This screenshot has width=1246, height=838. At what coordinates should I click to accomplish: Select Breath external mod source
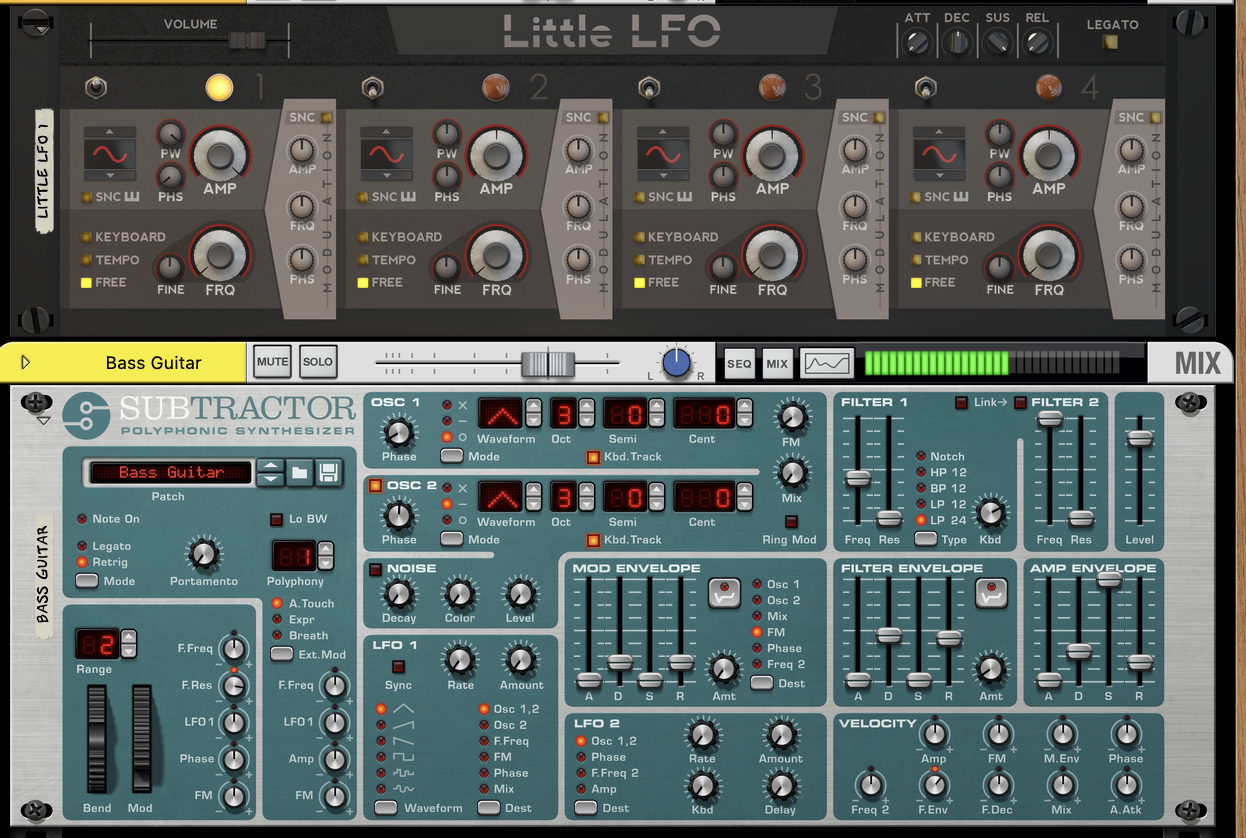coord(277,635)
